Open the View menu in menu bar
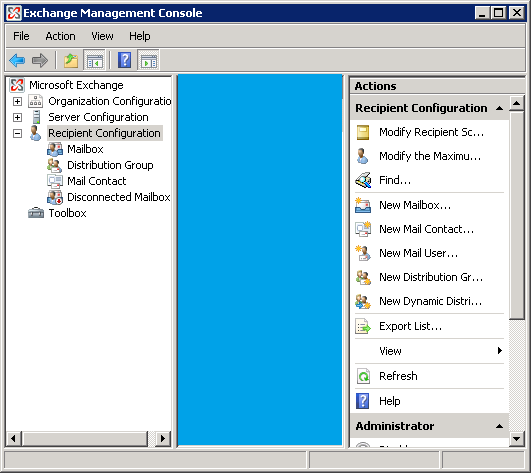Image resolution: width=531 pixels, height=473 pixels. coord(102,36)
